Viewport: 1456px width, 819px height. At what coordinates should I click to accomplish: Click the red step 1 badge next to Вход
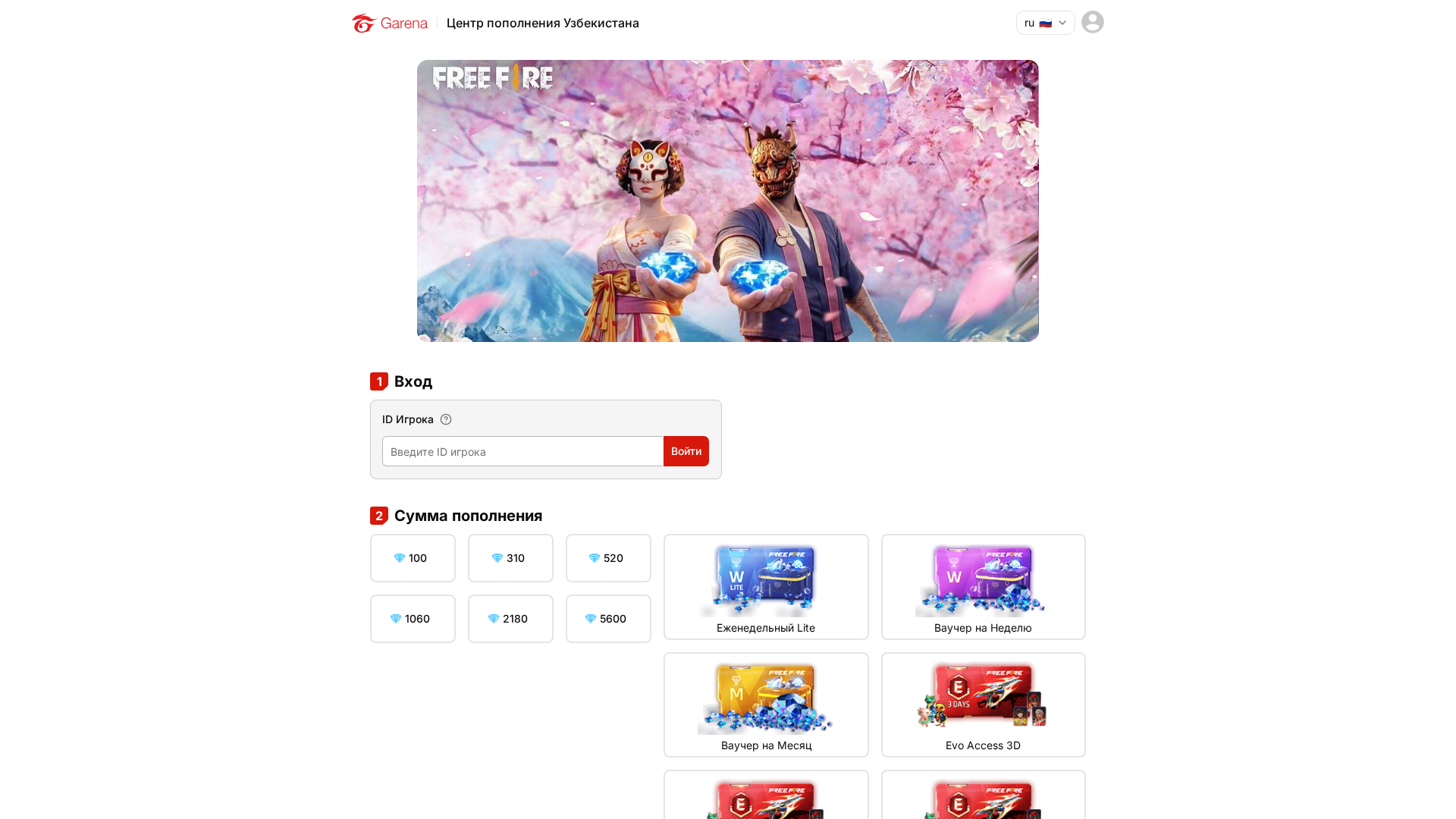(379, 381)
